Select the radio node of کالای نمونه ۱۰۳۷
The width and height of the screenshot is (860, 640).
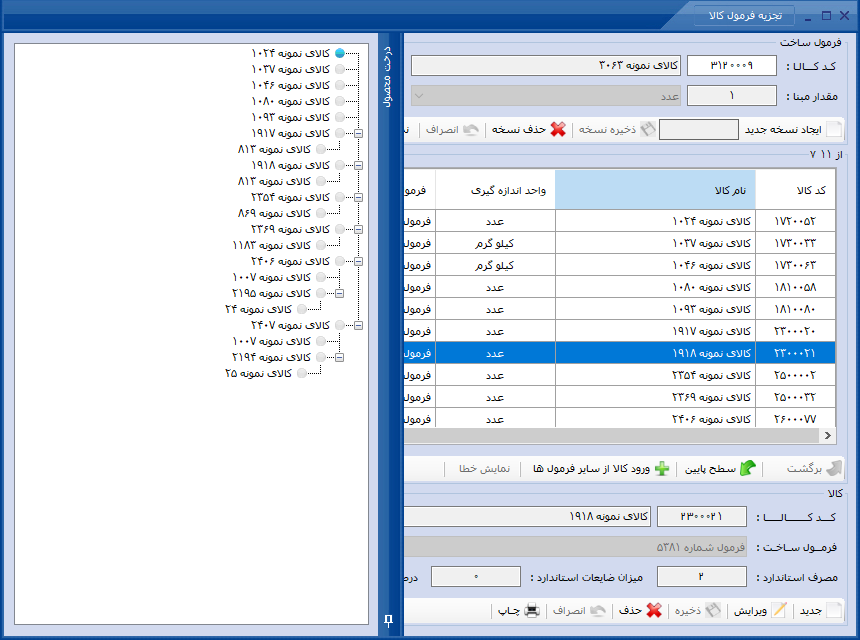tap(340, 69)
